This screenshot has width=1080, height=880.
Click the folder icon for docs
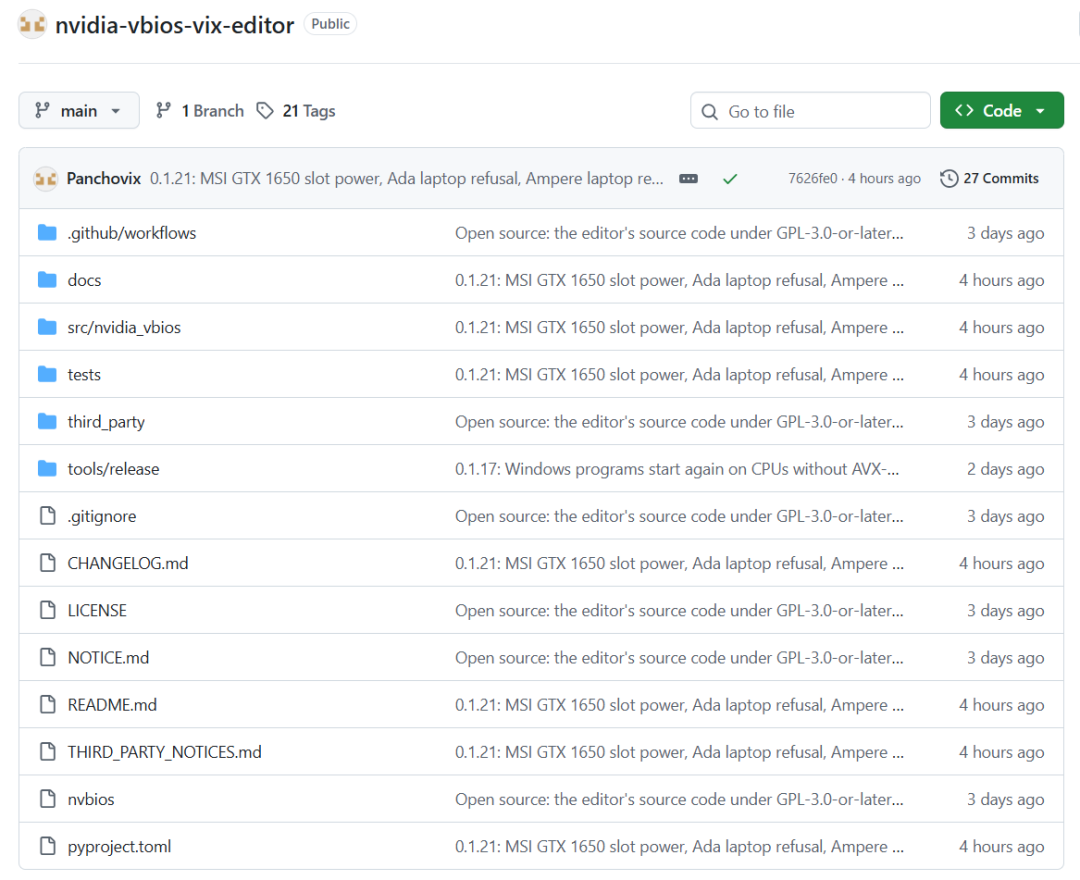pyautogui.click(x=47, y=280)
